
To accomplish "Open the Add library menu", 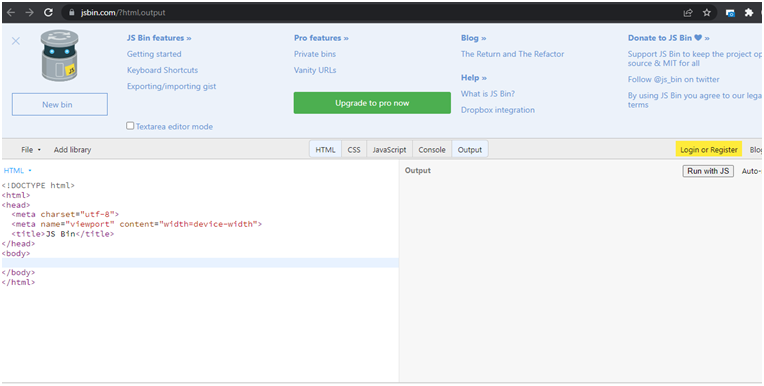I will tap(73, 150).
